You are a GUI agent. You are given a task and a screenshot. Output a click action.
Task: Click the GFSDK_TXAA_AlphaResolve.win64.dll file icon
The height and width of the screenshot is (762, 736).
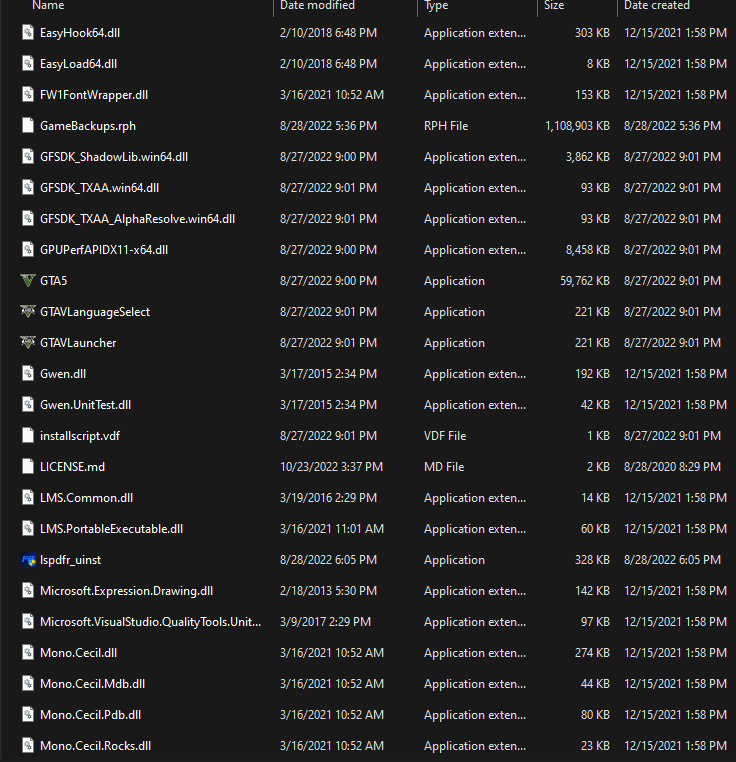pos(28,219)
